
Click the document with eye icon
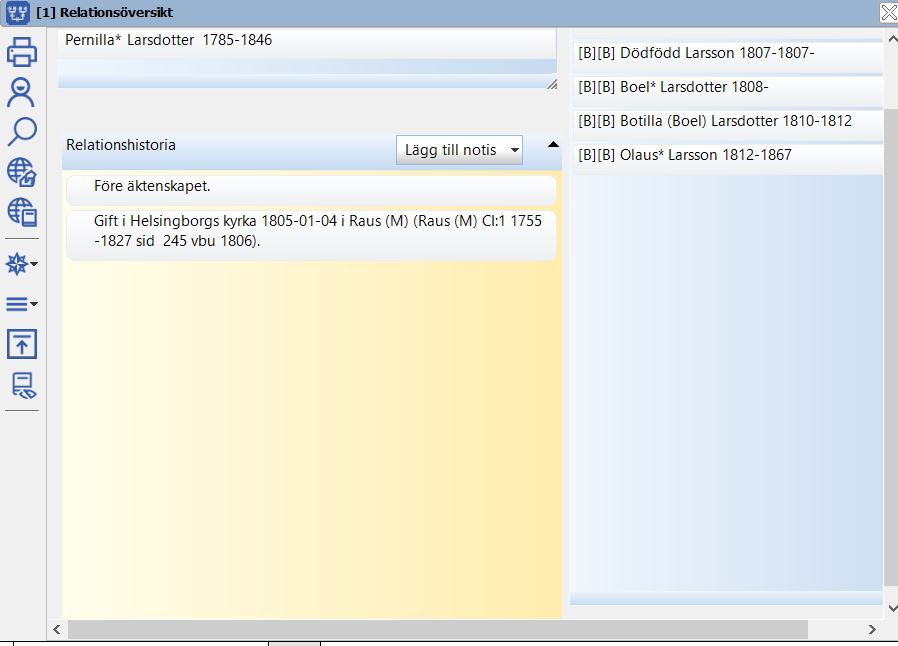coord(23,385)
